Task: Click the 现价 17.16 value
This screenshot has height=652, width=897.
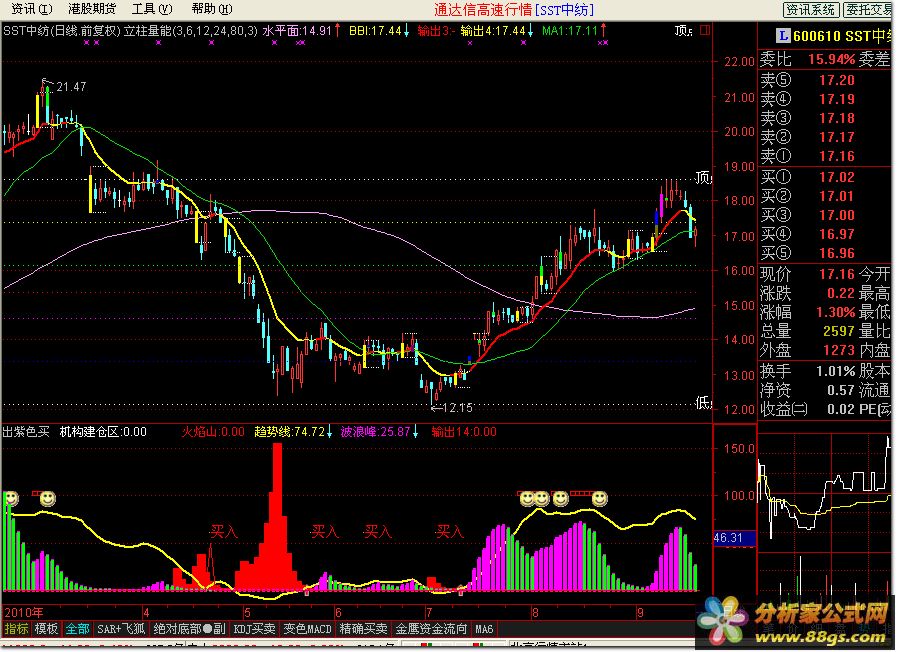Action: 836,274
